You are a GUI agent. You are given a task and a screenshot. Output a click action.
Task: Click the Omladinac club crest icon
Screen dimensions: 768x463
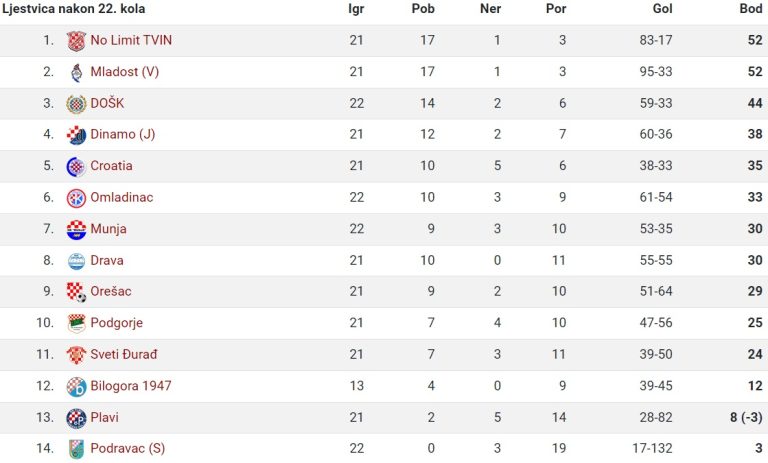76,198
